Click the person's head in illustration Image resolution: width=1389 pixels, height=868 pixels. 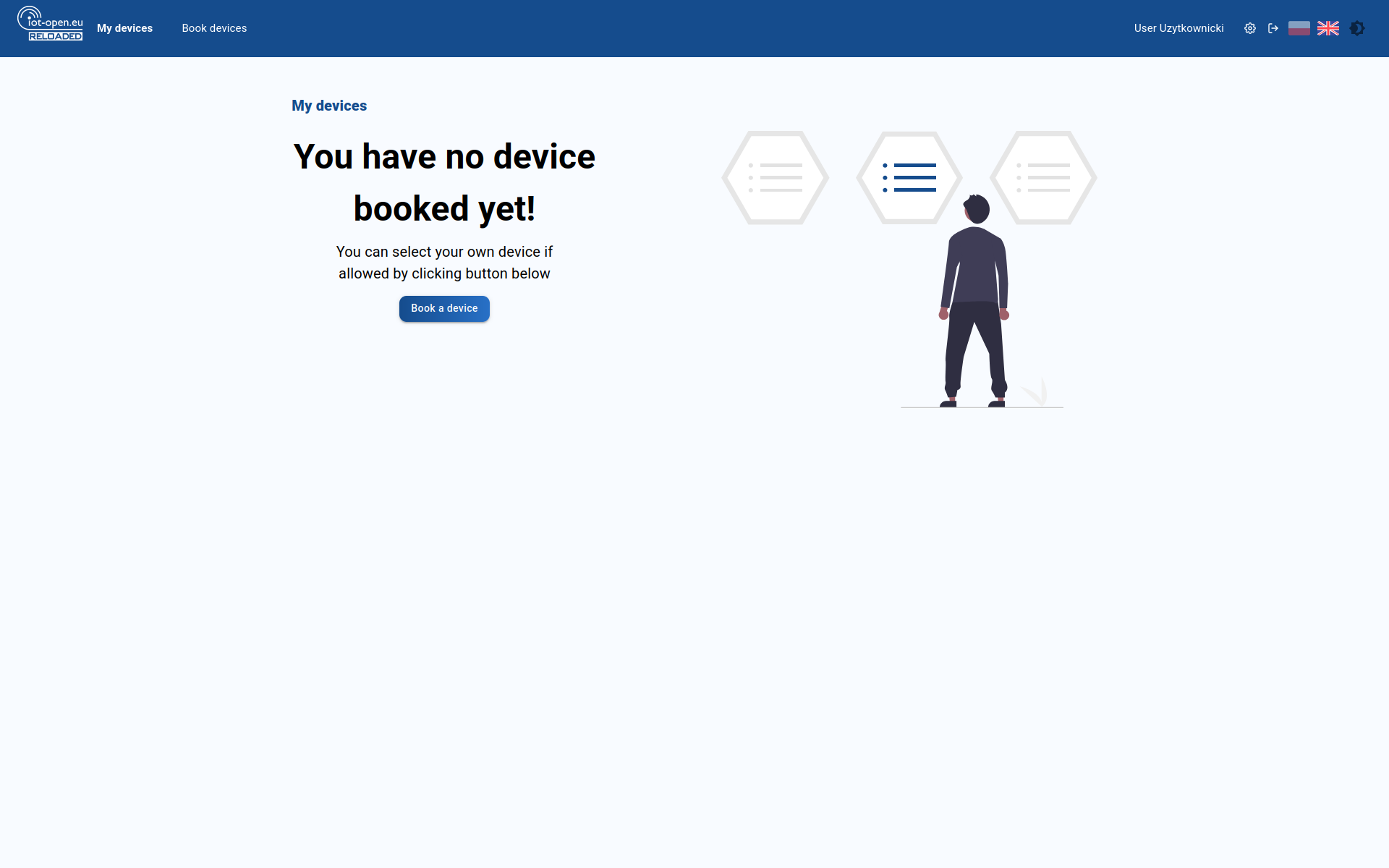click(x=977, y=209)
